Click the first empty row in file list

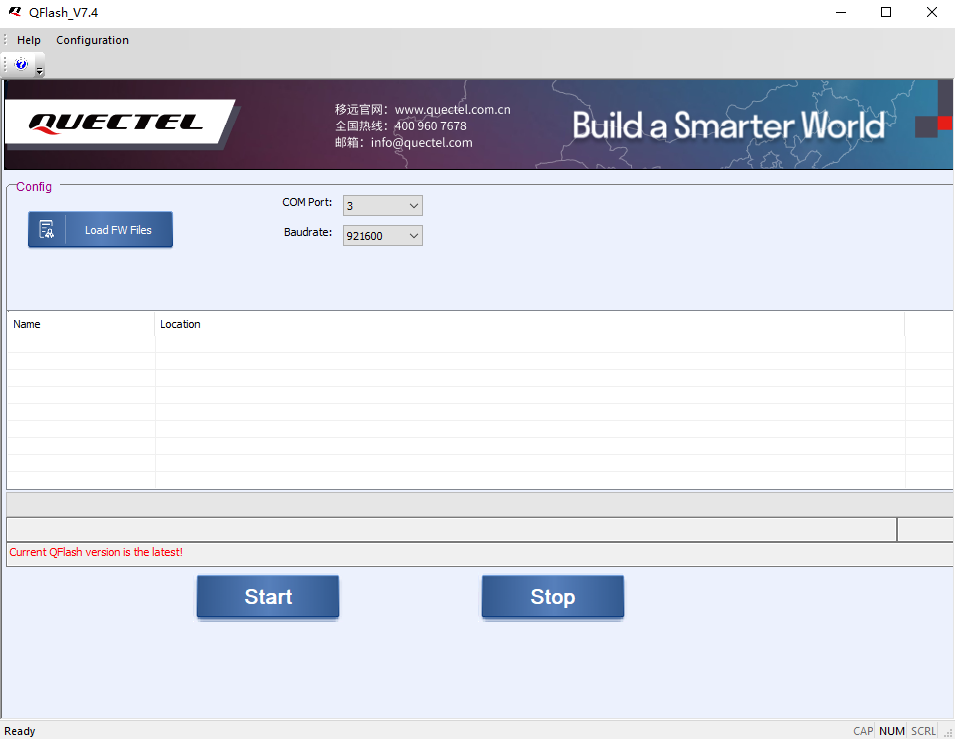click(x=456, y=344)
